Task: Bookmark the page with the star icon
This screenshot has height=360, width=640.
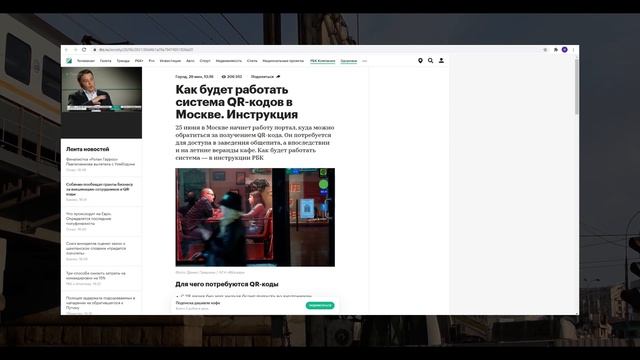Action: click(545, 50)
